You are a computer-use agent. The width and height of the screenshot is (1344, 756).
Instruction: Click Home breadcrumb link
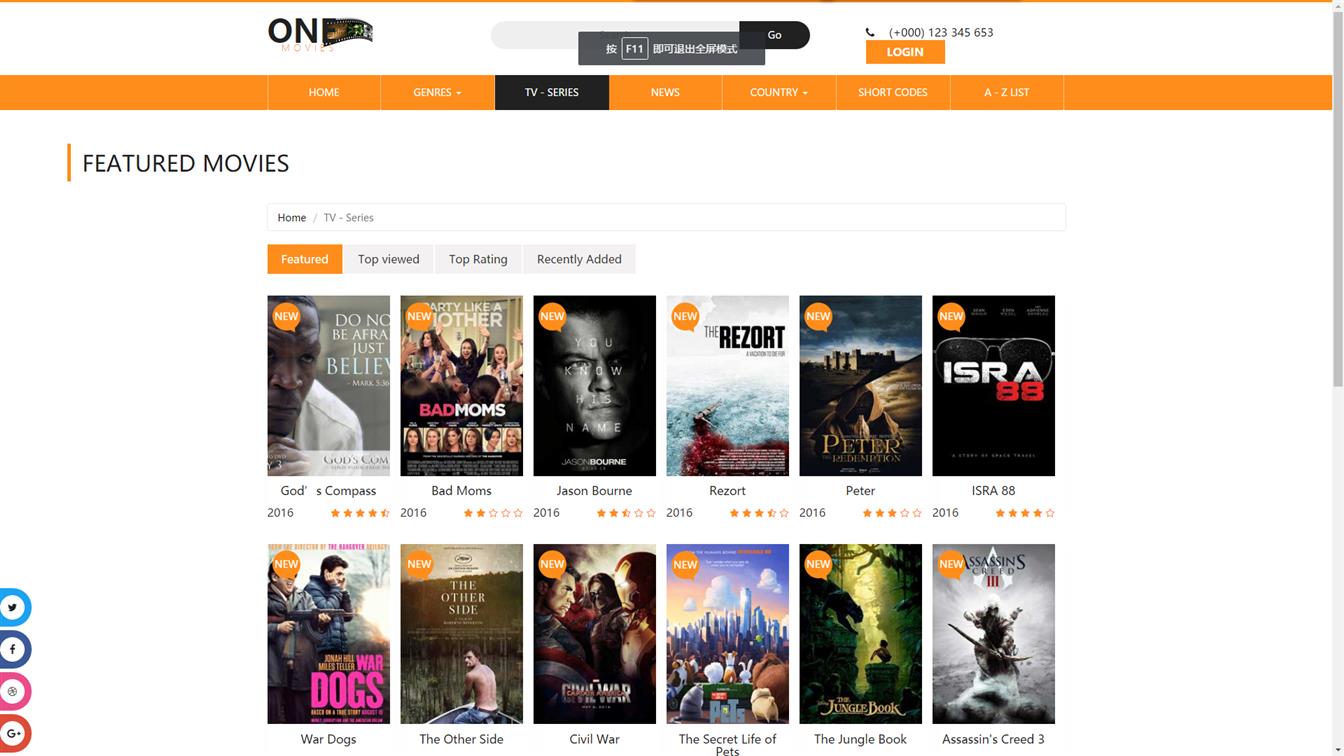click(292, 217)
